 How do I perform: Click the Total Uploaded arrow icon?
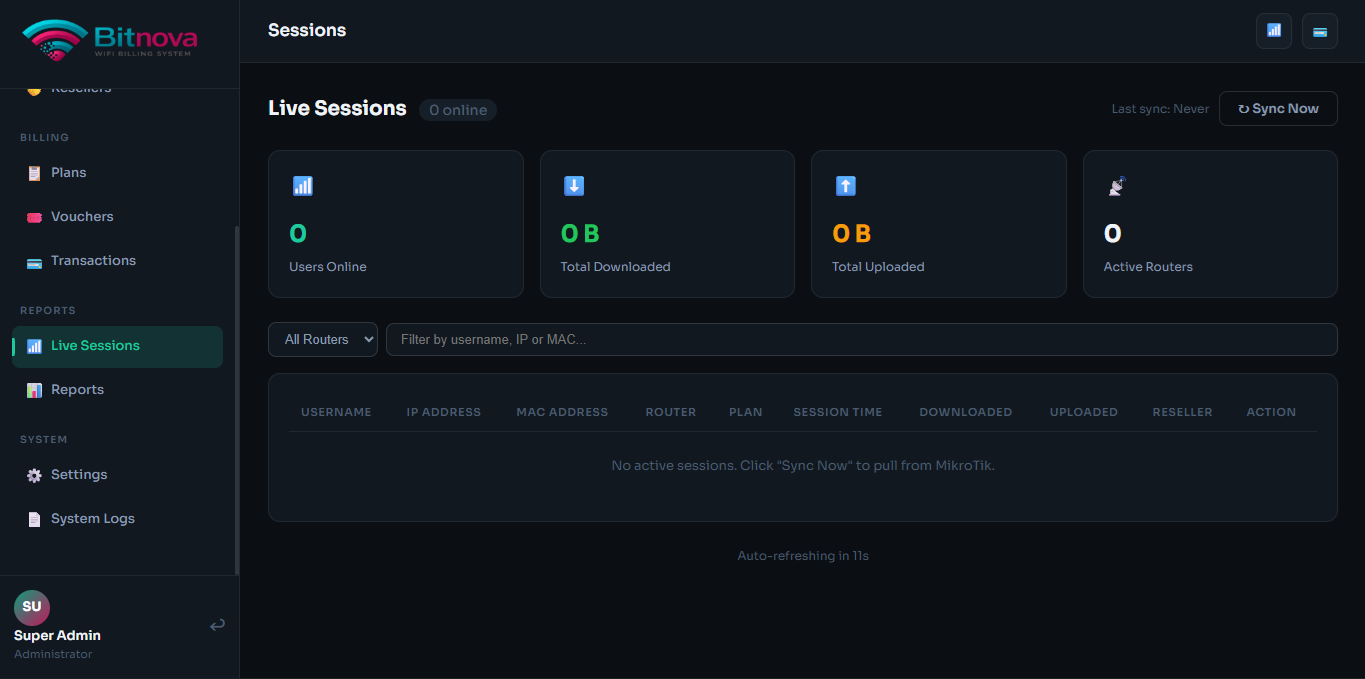pos(845,186)
